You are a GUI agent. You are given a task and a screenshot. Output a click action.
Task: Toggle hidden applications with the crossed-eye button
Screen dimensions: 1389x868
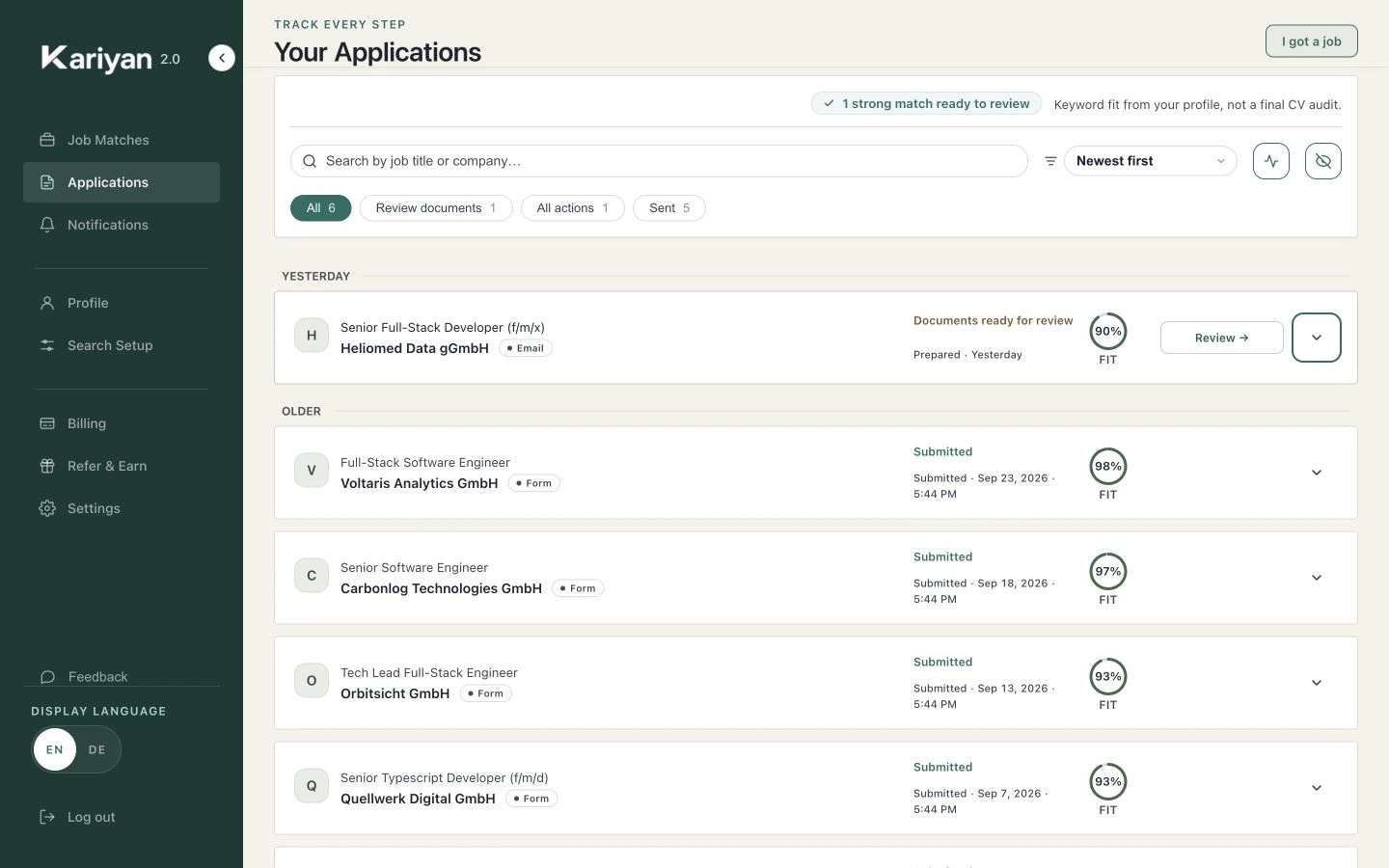point(1323,161)
